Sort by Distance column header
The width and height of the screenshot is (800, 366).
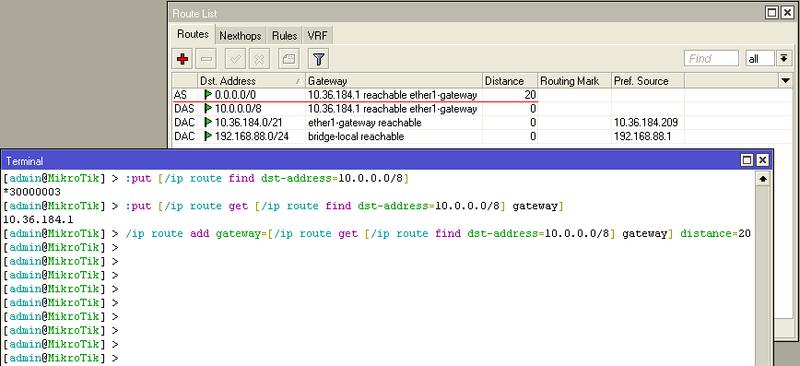pyautogui.click(x=510, y=81)
